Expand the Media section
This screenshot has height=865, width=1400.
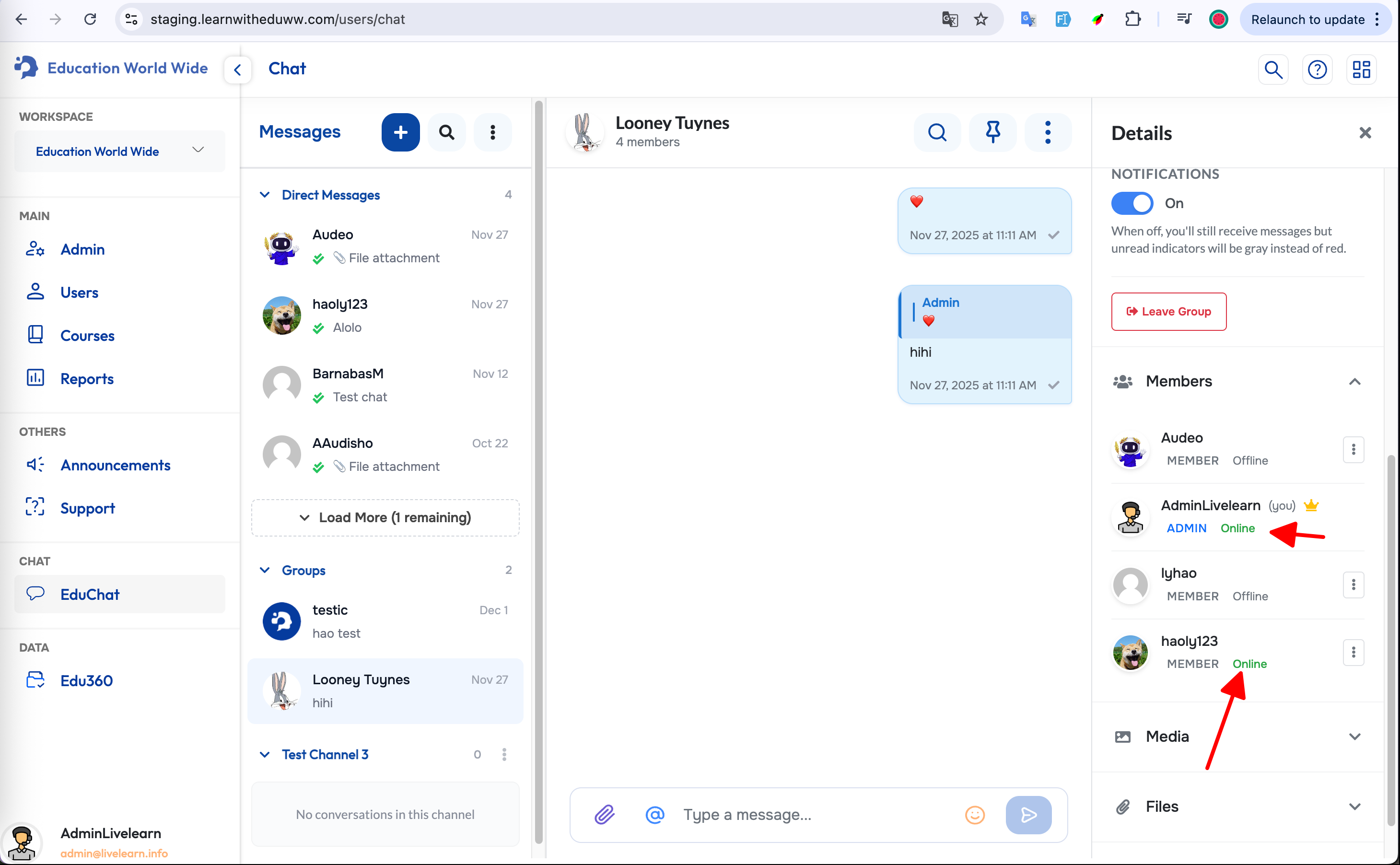[1354, 736]
